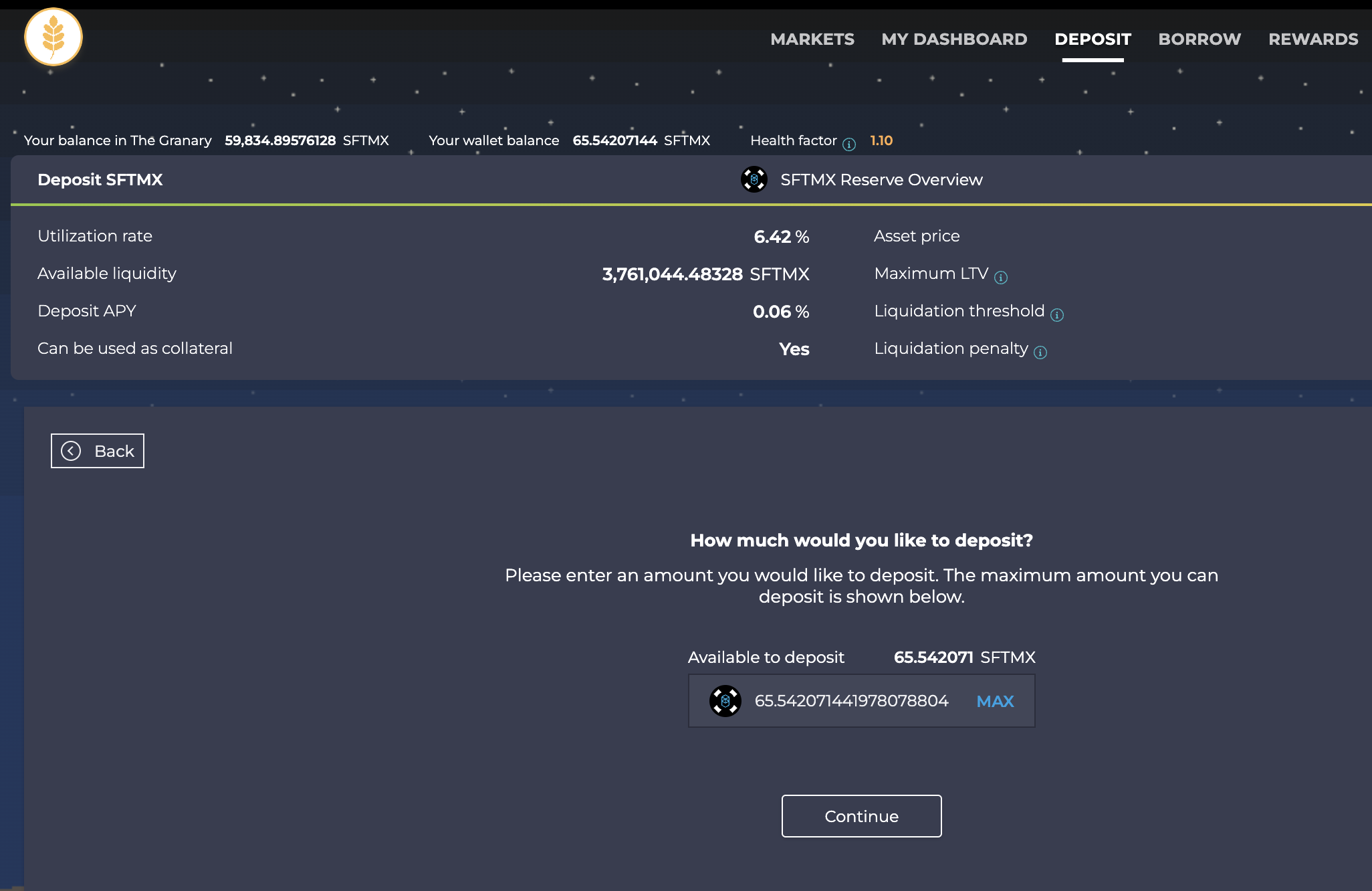Click SFTMX token icon in Reserve Overview header
This screenshot has height=891, width=1372.
point(754,179)
